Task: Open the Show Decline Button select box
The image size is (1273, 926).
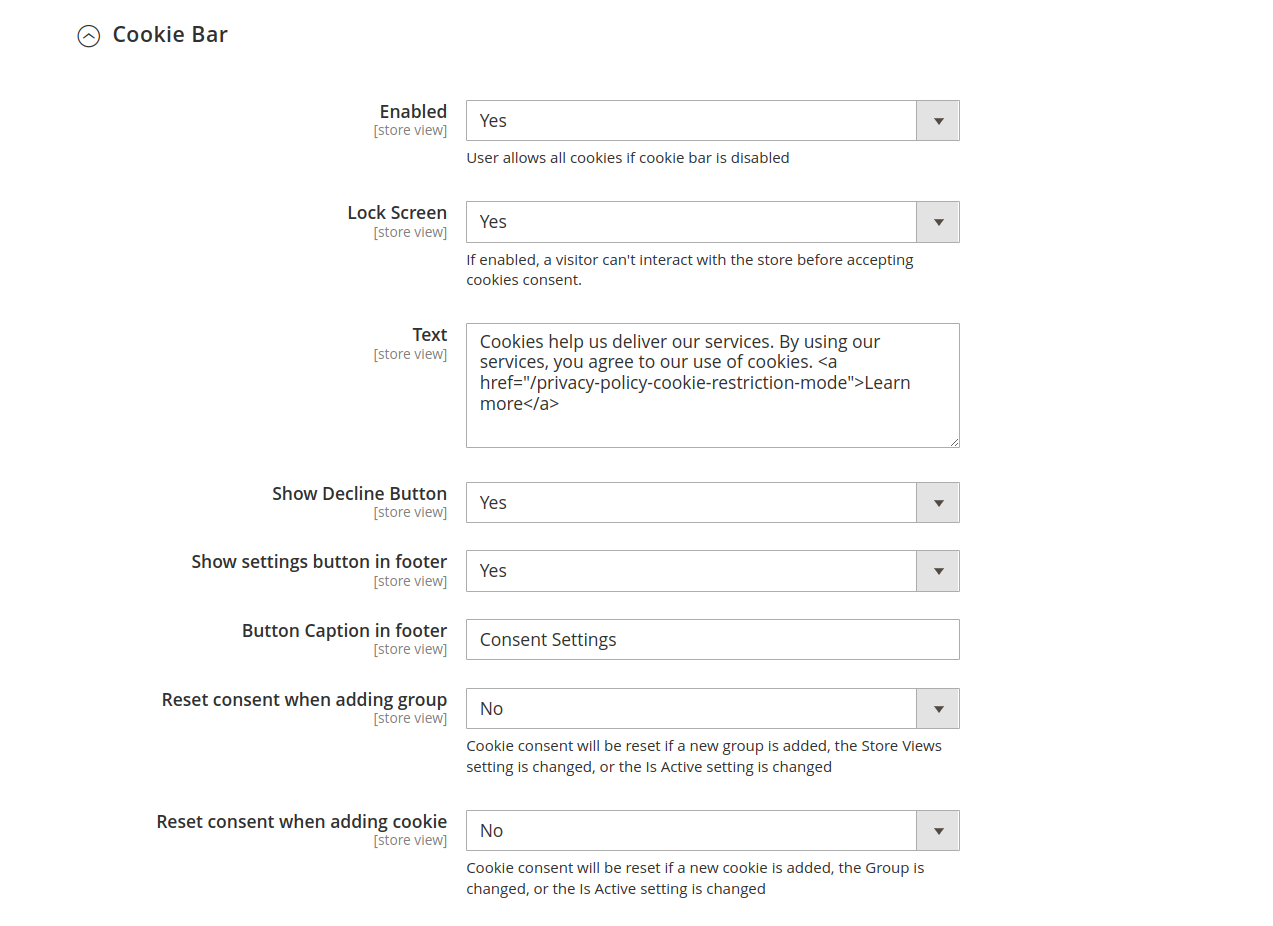Action: 691,503
